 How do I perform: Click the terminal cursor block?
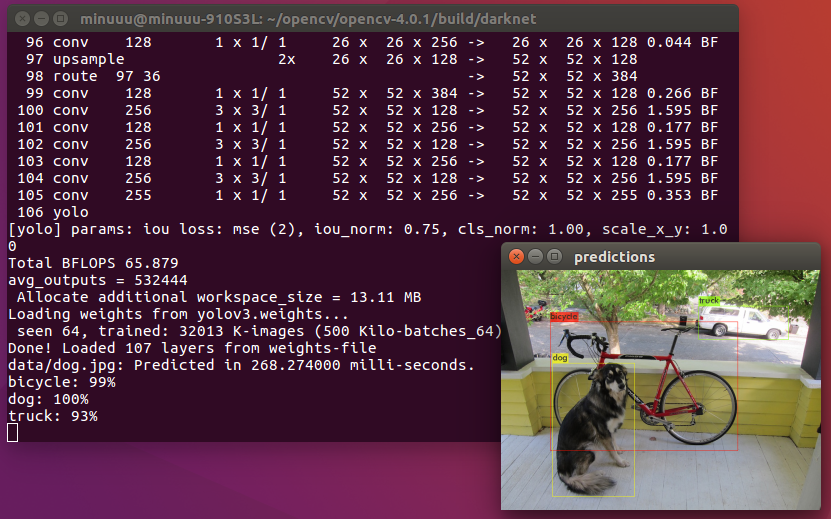(x=13, y=433)
